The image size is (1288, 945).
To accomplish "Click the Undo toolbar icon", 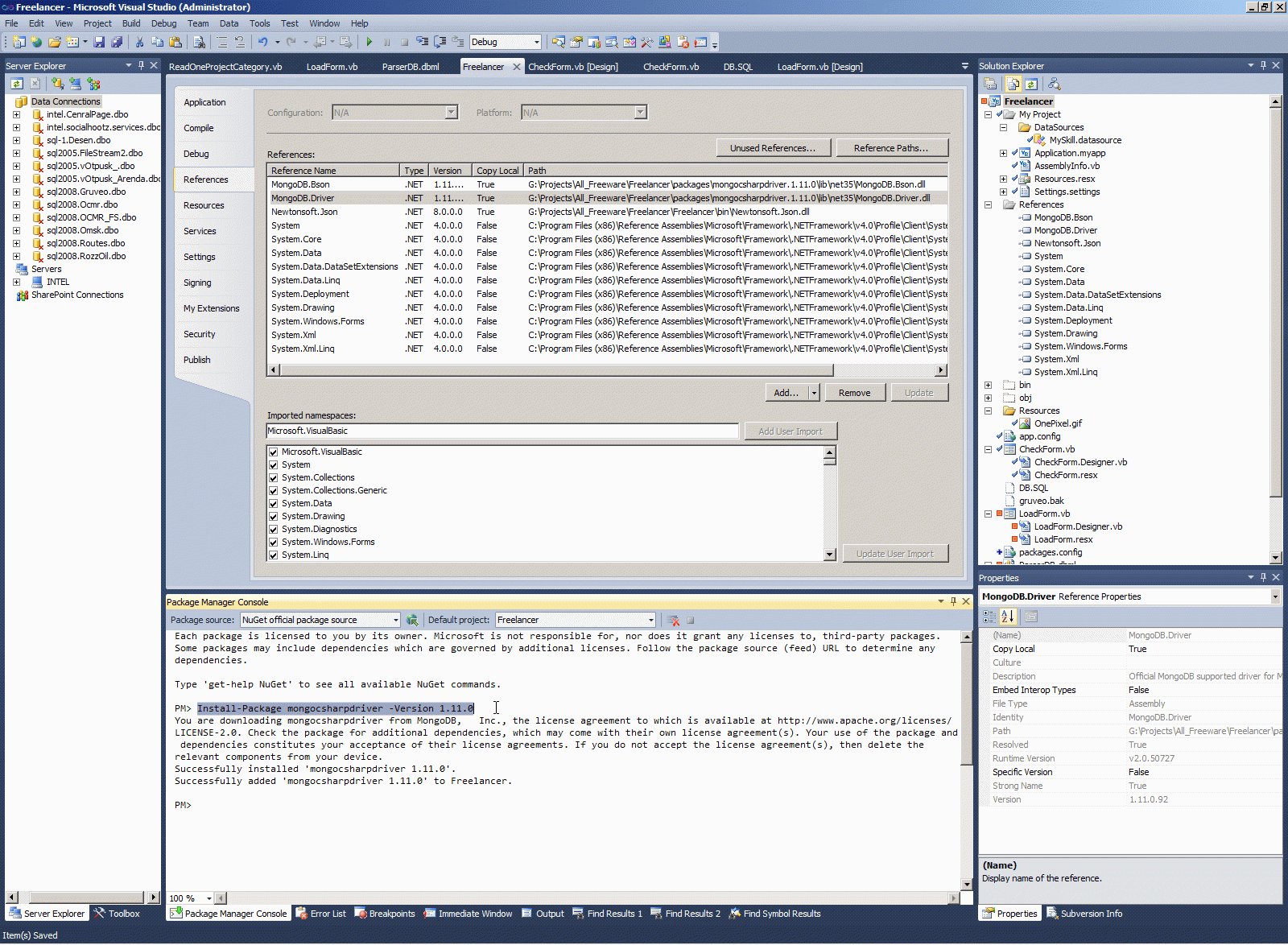I will 262,42.
